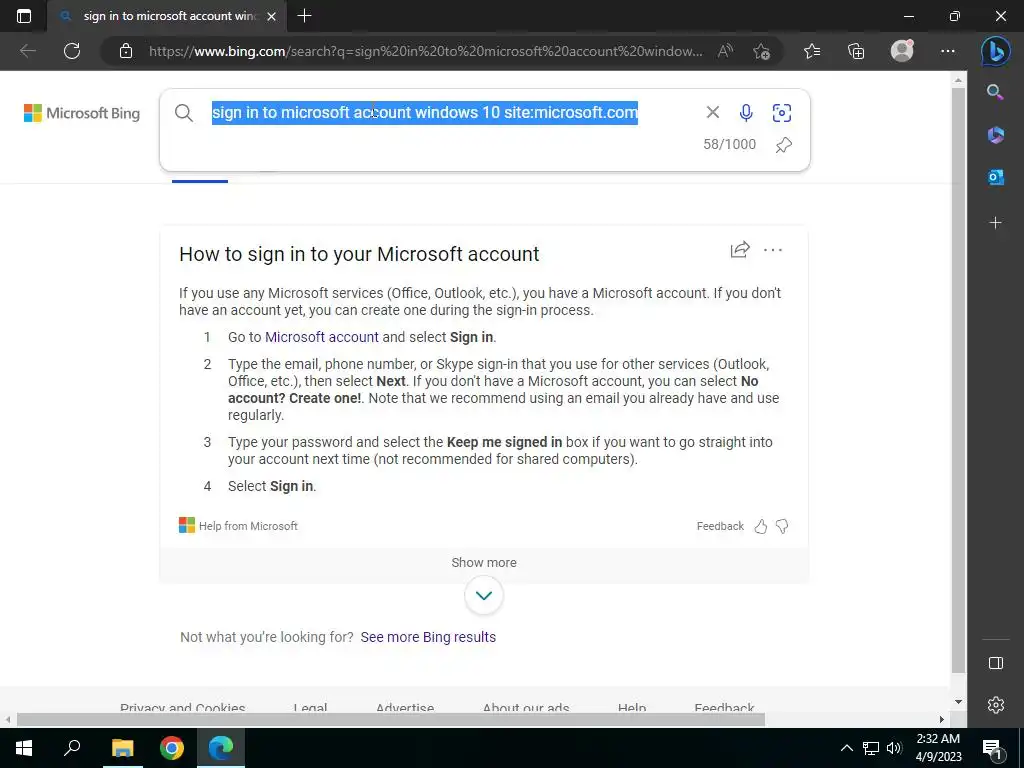View site information lock icon
Viewport: 1024px width, 768px height.
pyautogui.click(x=126, y=51)
